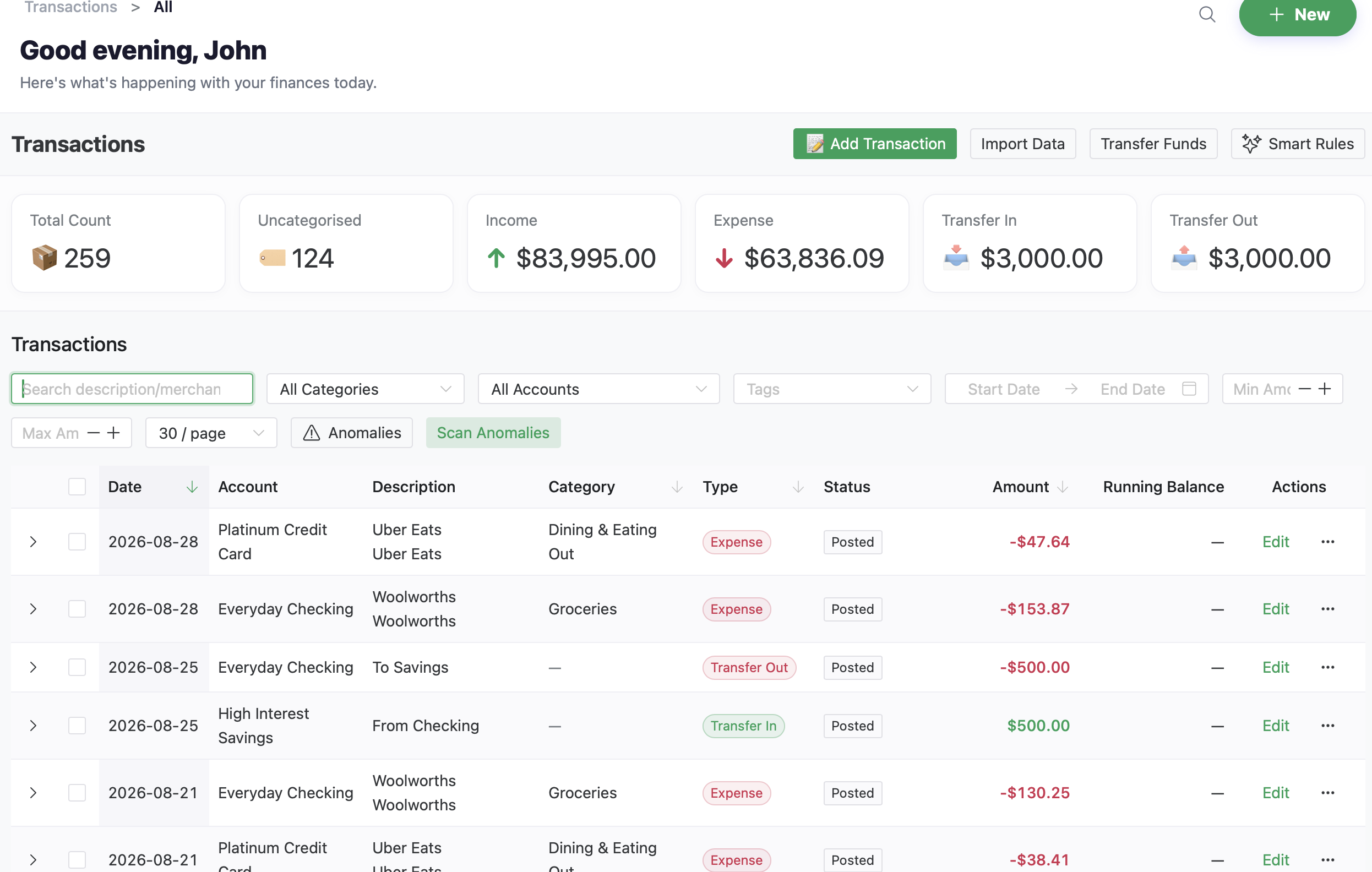Click the Anomalies filter button
The width and height of the screenshot is (1372, 872).
tap(352, 433)
